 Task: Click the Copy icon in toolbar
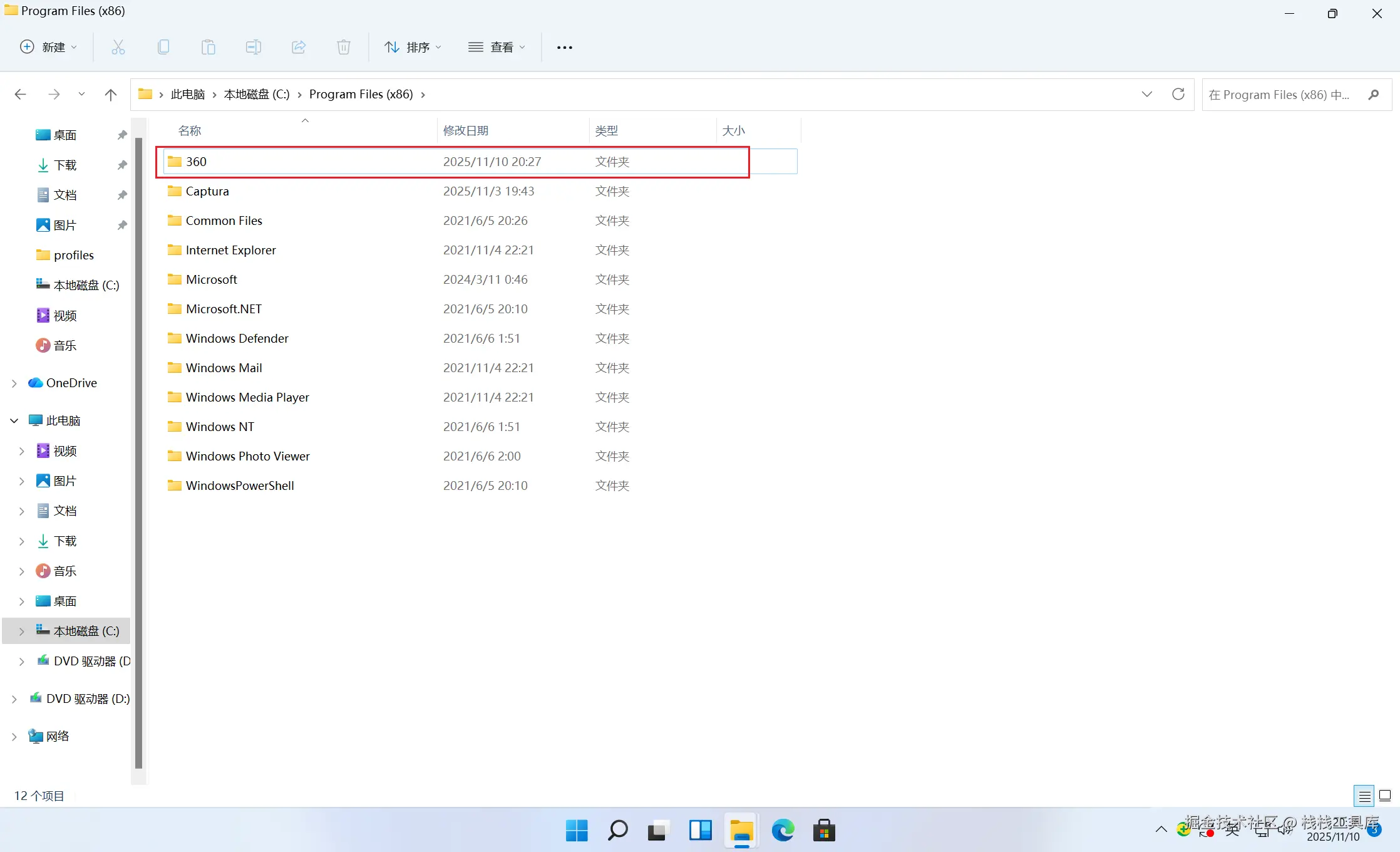tap(163, 47)
